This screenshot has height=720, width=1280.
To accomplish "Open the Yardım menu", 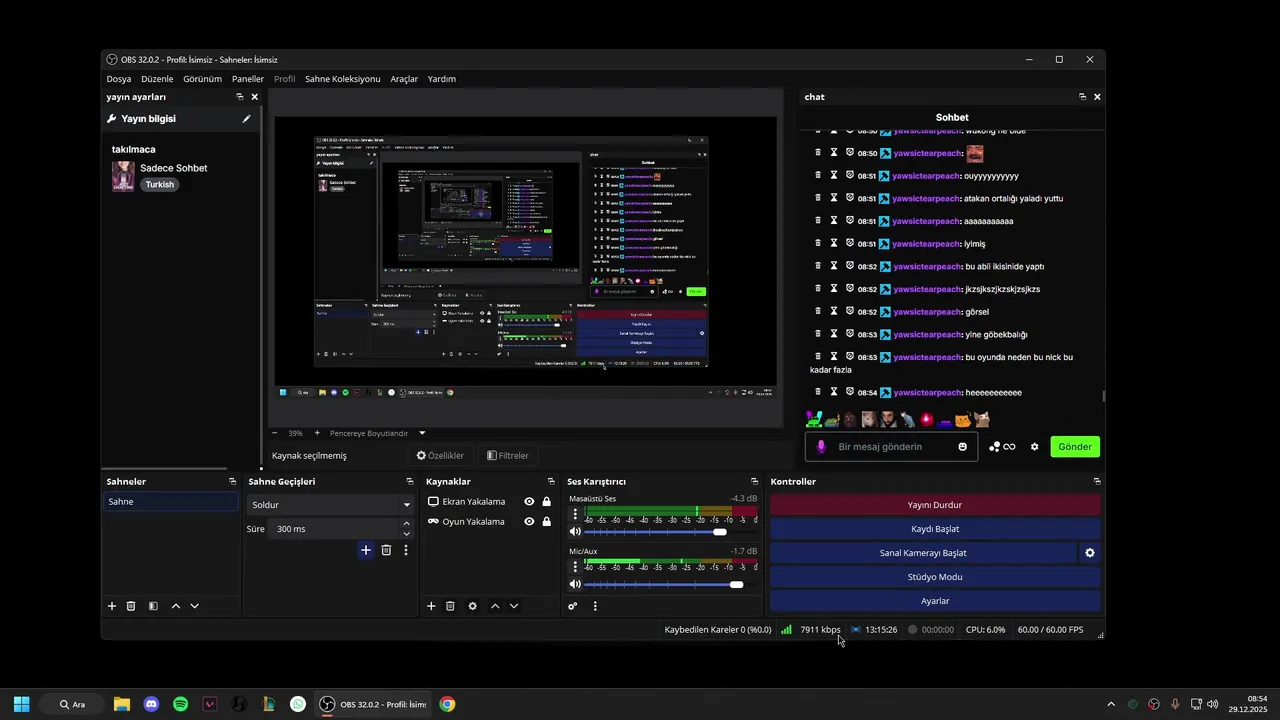I will coord(442,79).
